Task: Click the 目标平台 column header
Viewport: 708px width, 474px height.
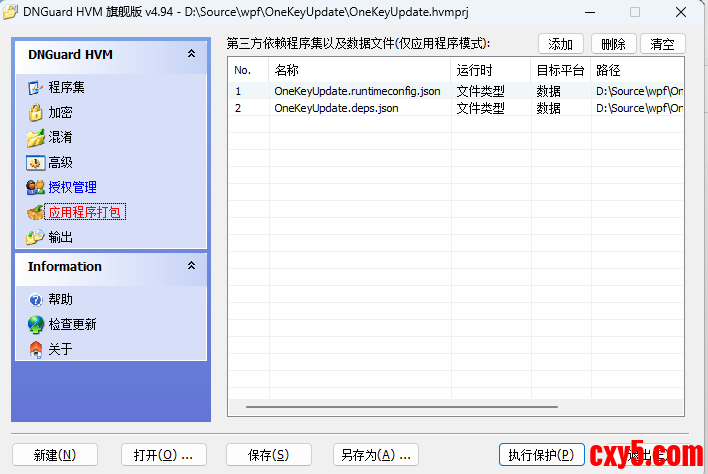Action: pos(561,70)
